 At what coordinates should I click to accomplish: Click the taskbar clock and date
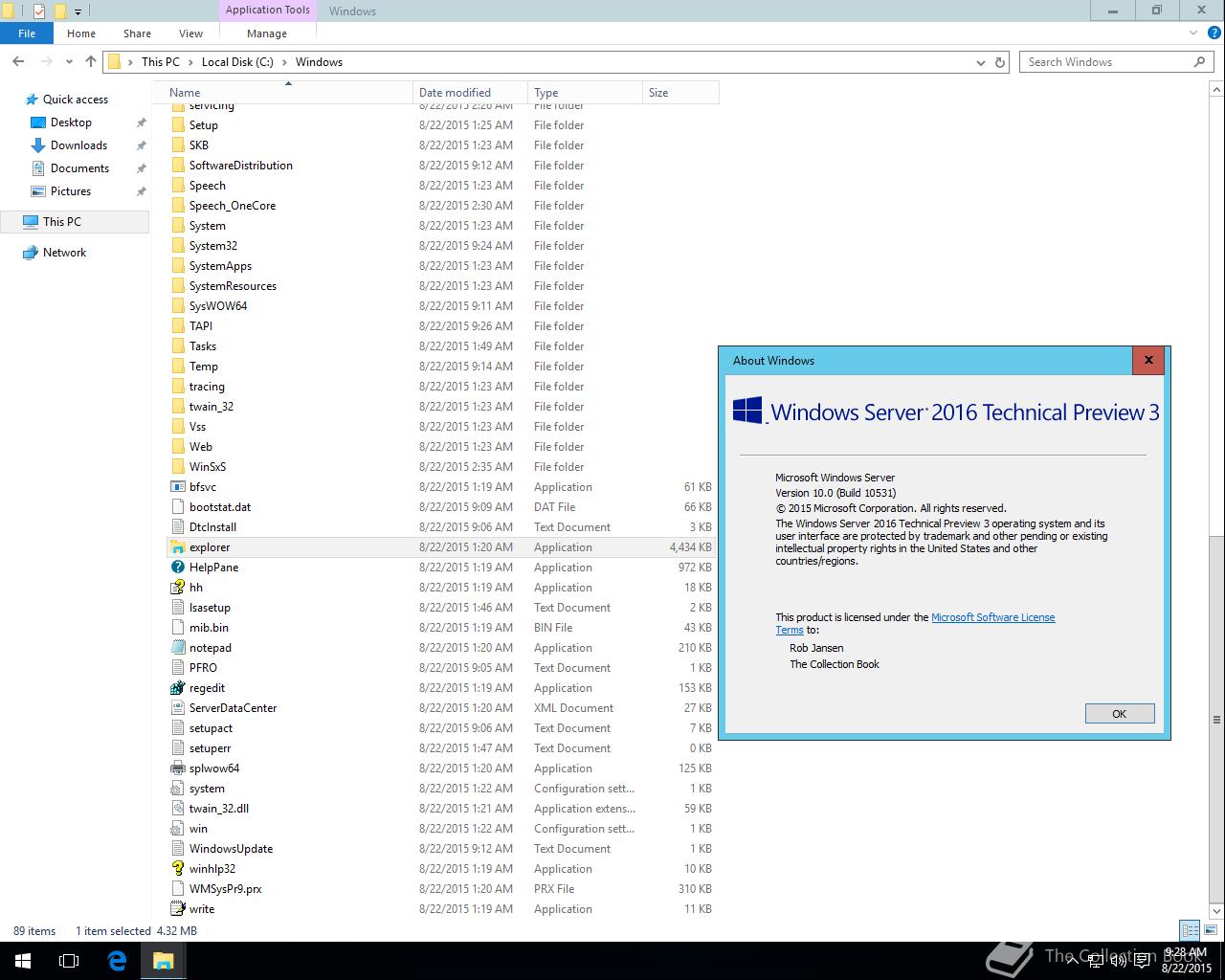1187,961
